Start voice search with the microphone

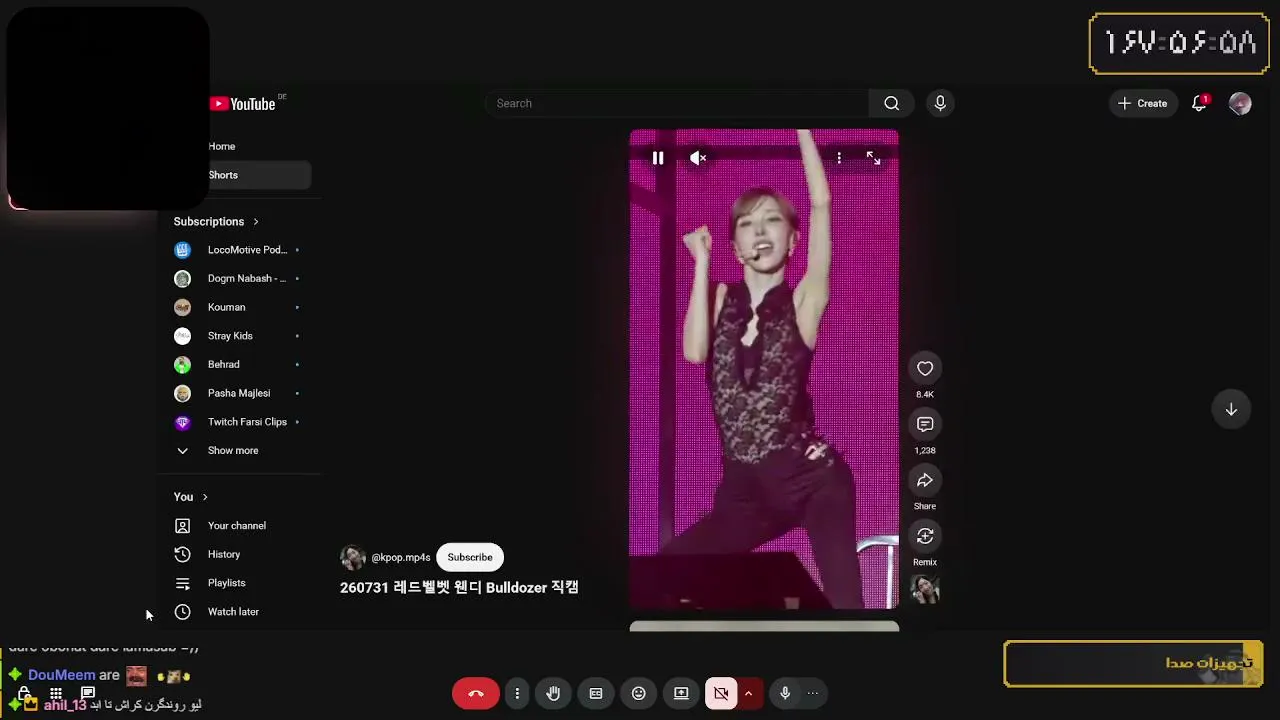click(x=940, y=103)
